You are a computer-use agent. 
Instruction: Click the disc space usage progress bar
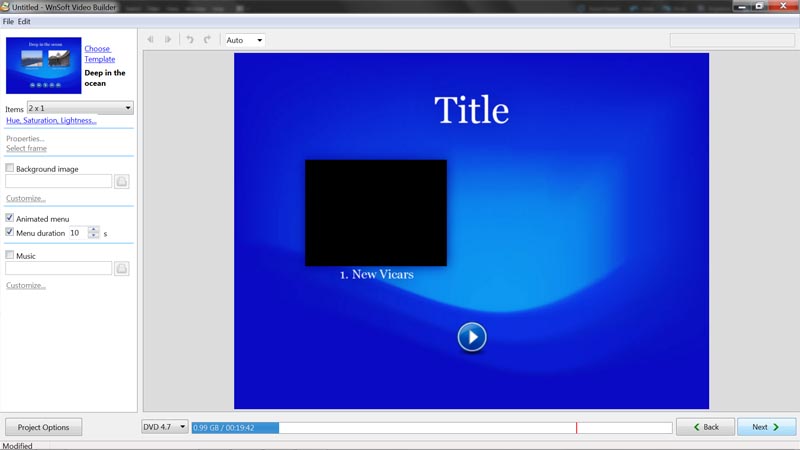[x=431, y=428]
